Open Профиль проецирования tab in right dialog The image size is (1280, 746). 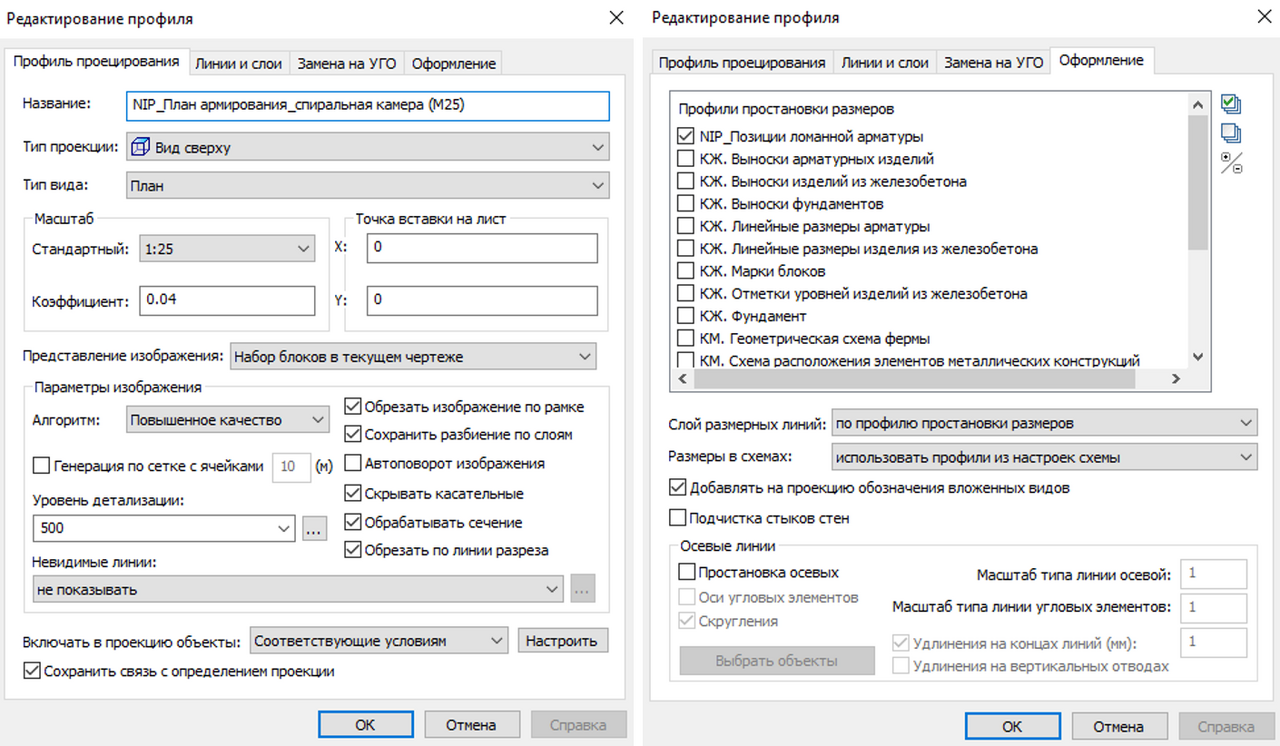741,62
